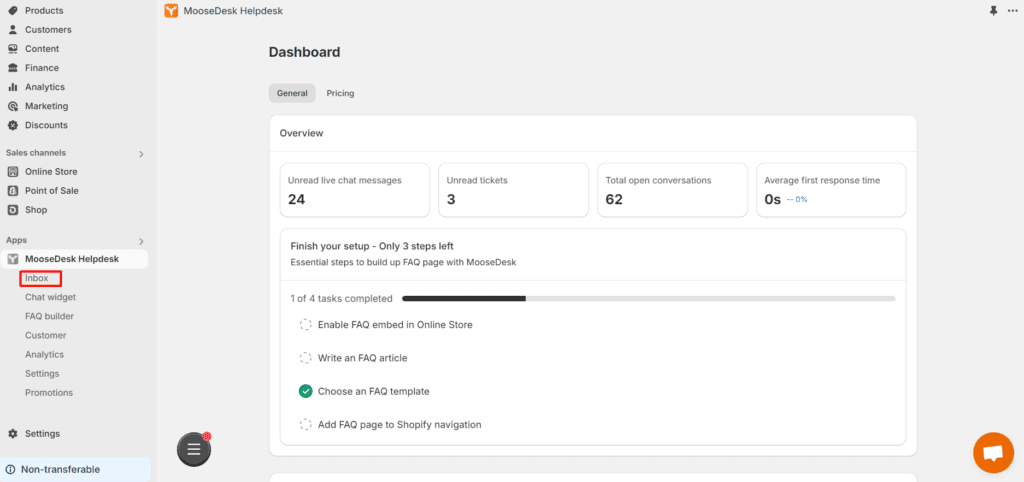Switch to the General tab
The image size is (1024, 482).
pyautogui.click(x=292, y=93)
